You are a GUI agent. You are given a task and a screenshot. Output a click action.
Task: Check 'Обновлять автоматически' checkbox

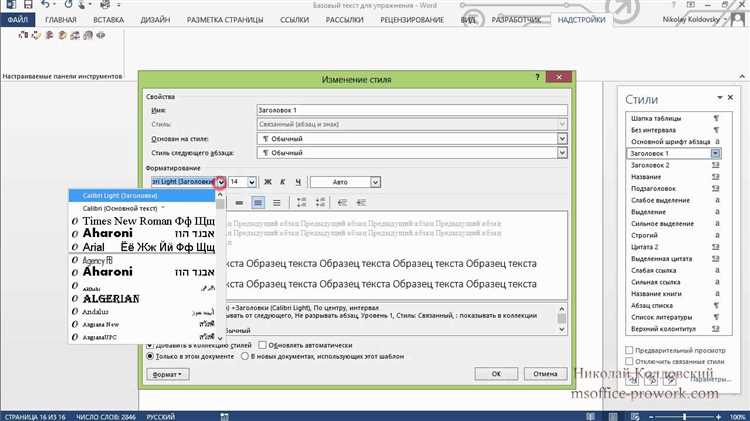[262, 345]
